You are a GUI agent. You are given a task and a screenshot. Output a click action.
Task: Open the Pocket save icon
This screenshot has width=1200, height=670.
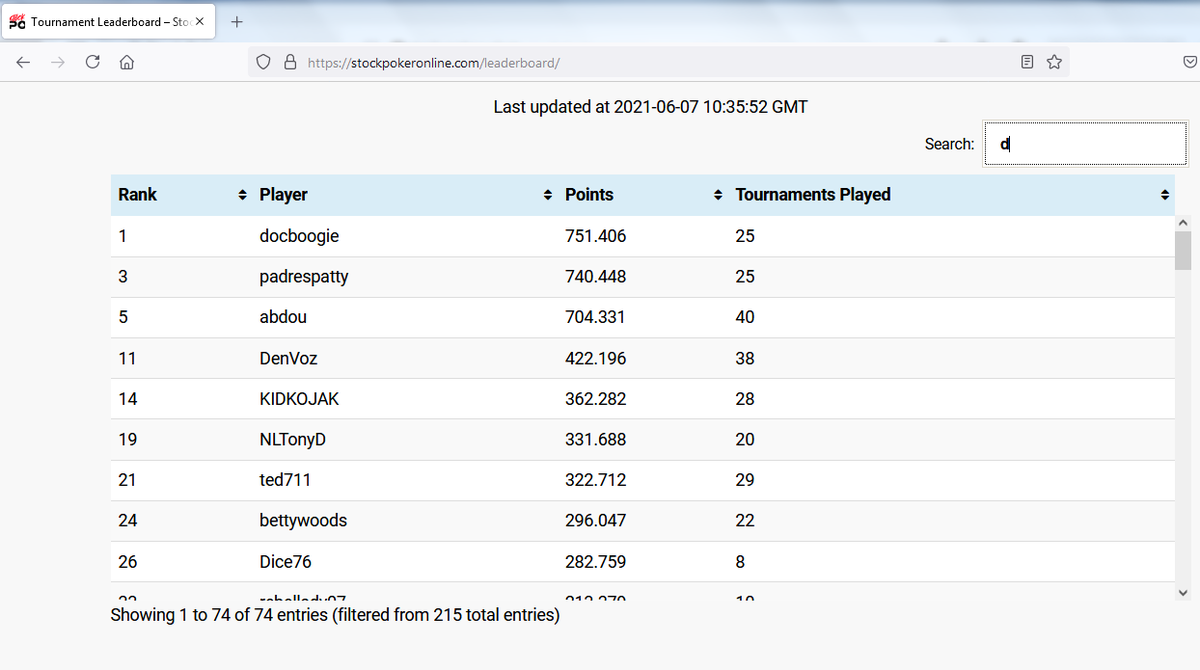1189,62
